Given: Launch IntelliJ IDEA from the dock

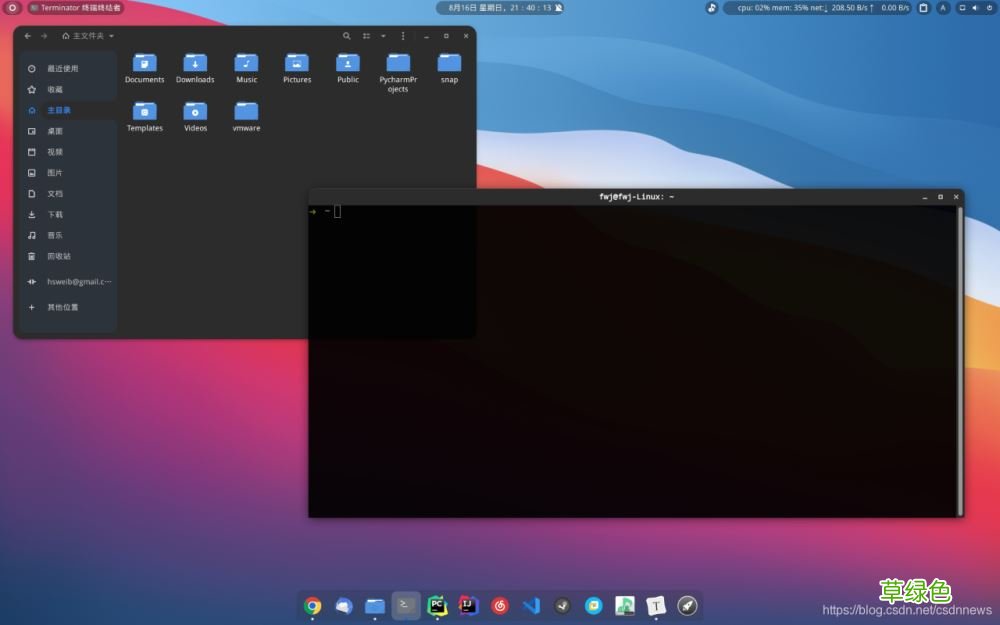Looking at the screenshot, I should click(x=467, y=606).
